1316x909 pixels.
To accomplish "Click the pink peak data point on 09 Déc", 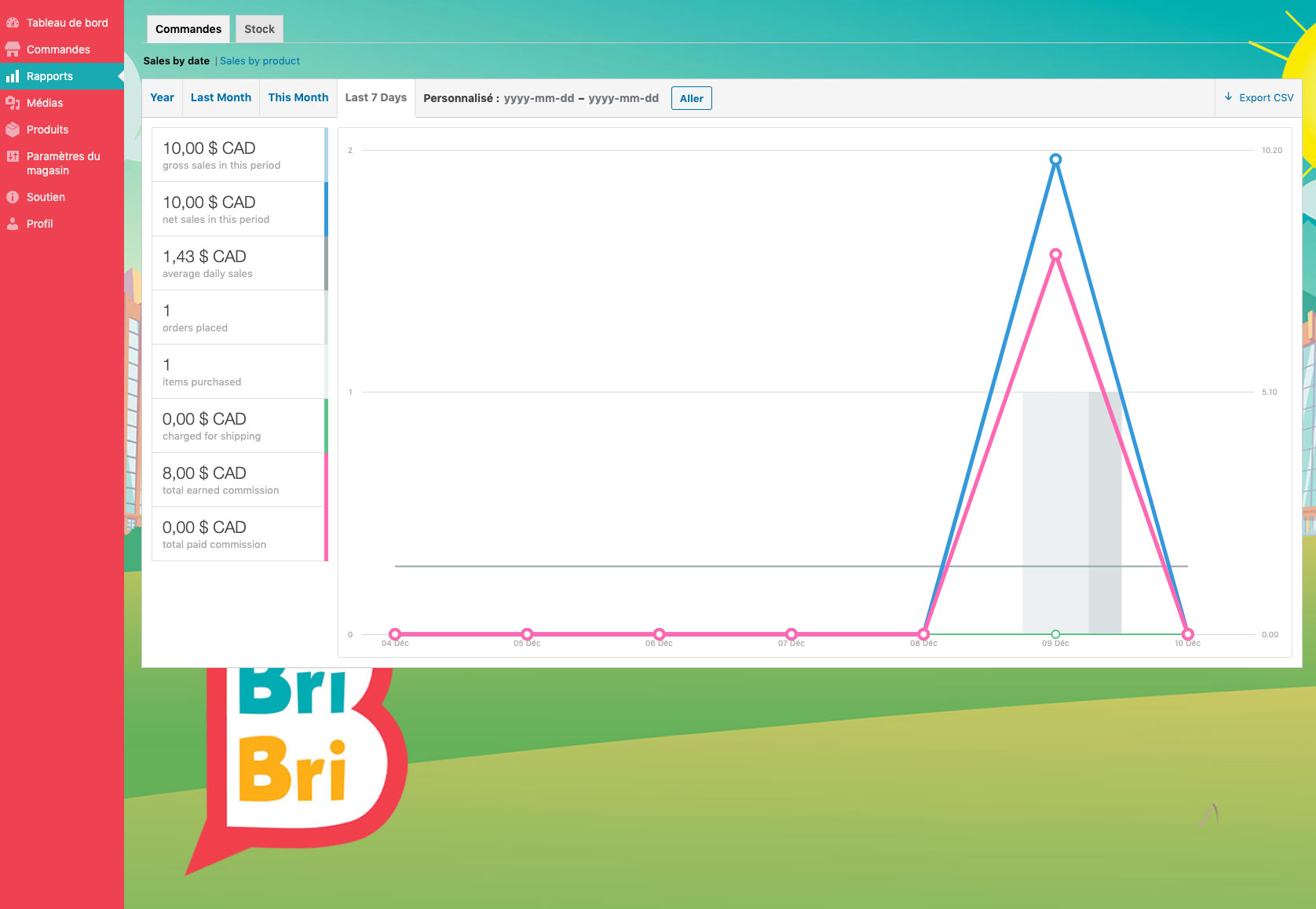I will coord(1056,254).
